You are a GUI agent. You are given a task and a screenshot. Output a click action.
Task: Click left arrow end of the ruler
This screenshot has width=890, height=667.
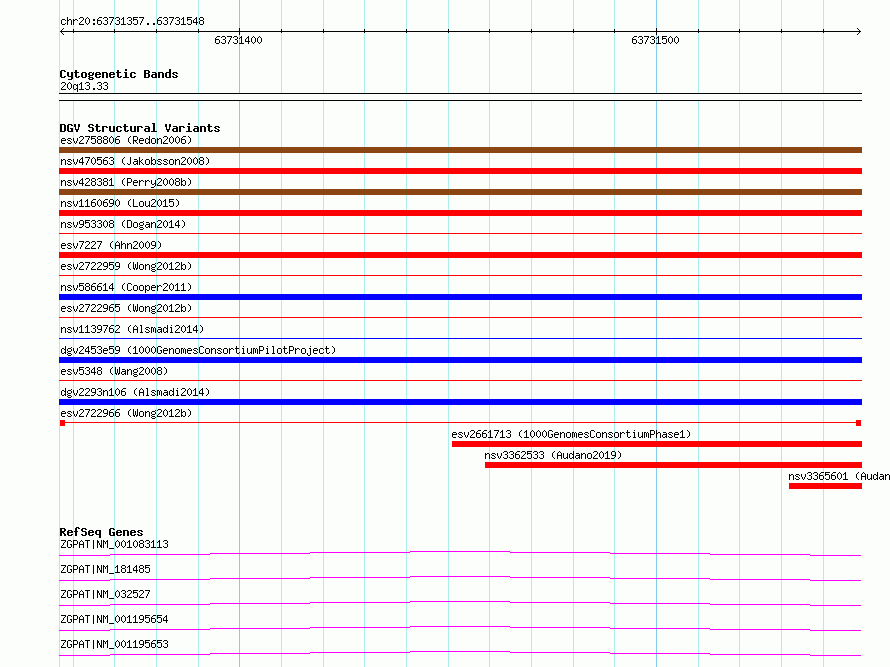coord(62,32)
